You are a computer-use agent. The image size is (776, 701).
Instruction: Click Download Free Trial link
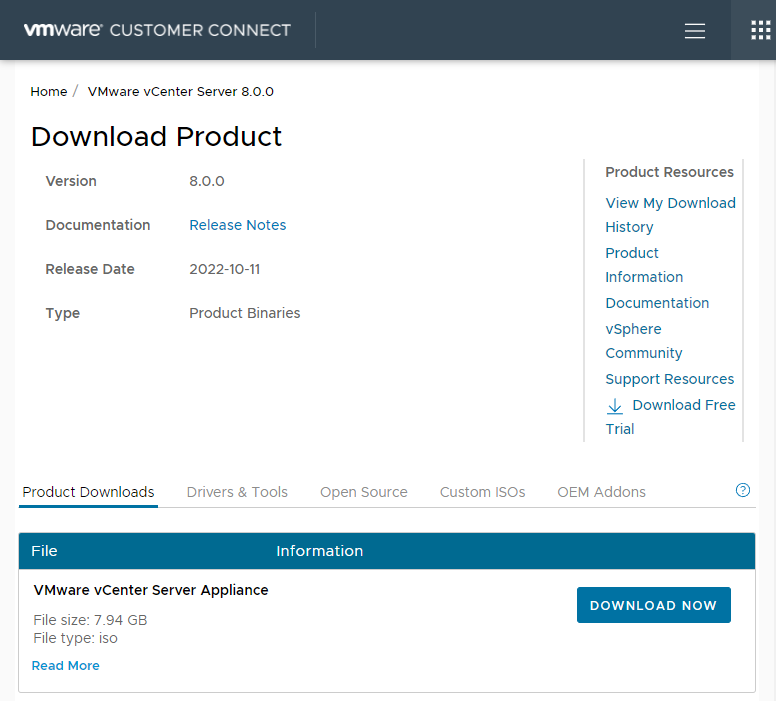(670, 417)
